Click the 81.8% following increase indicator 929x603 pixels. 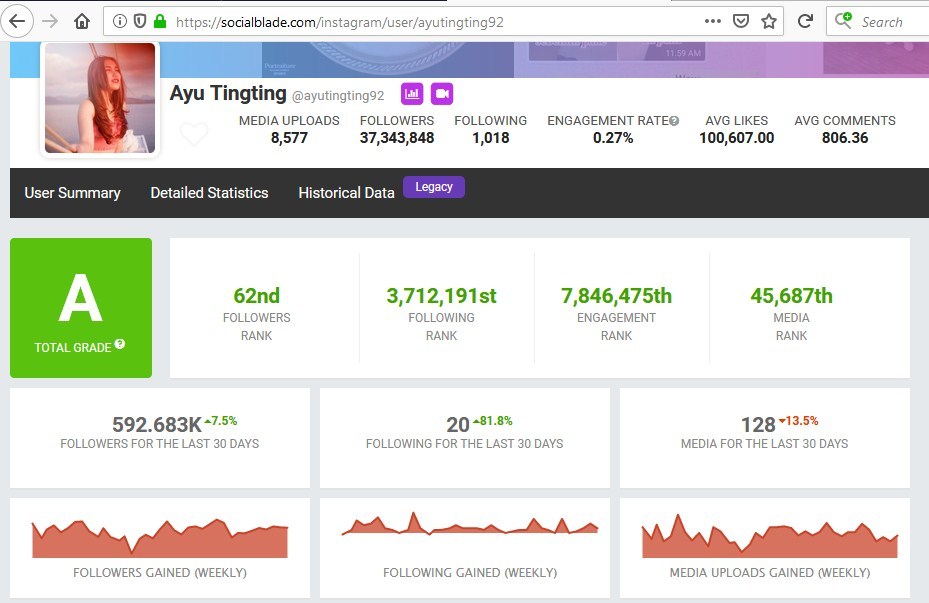click(x=492, y=421)
